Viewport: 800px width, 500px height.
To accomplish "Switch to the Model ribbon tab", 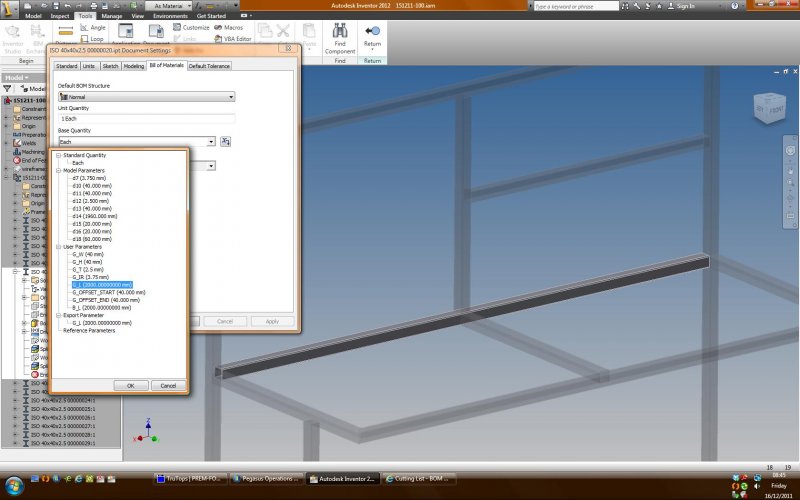I will click(x=33, y=16).
